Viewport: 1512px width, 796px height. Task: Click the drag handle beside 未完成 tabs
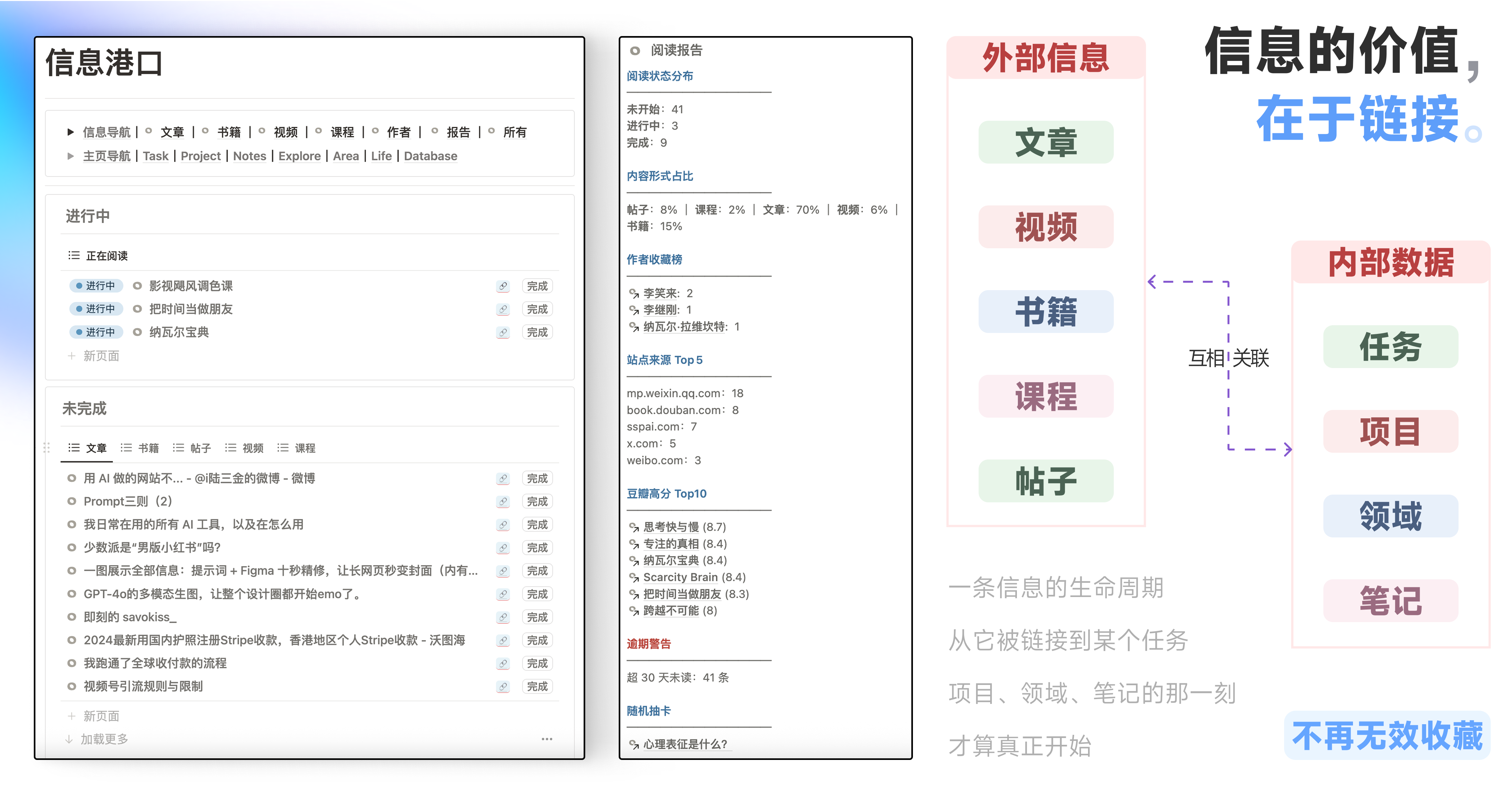coord(47,449)
